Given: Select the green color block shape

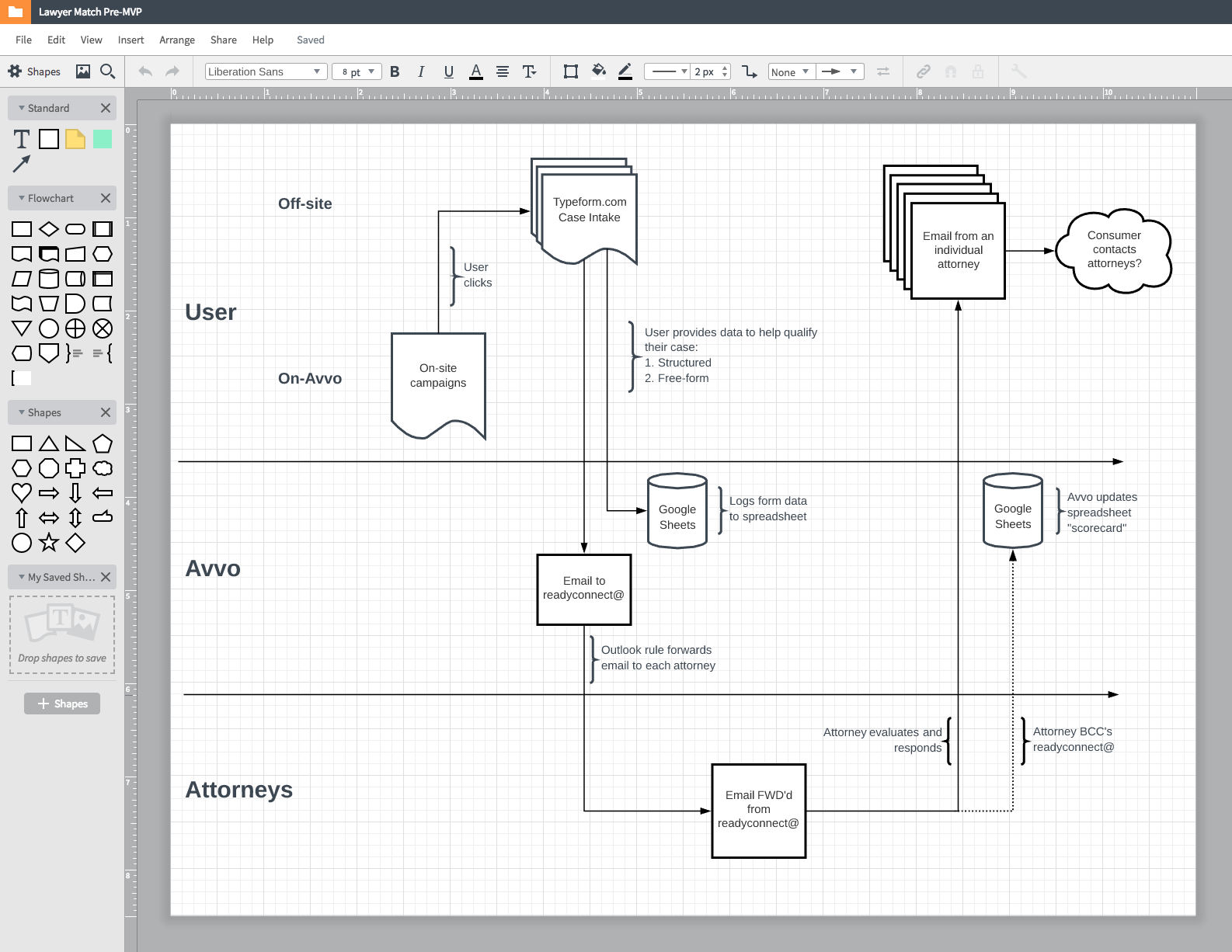Looking at the screenshot, I should [103, 139].
